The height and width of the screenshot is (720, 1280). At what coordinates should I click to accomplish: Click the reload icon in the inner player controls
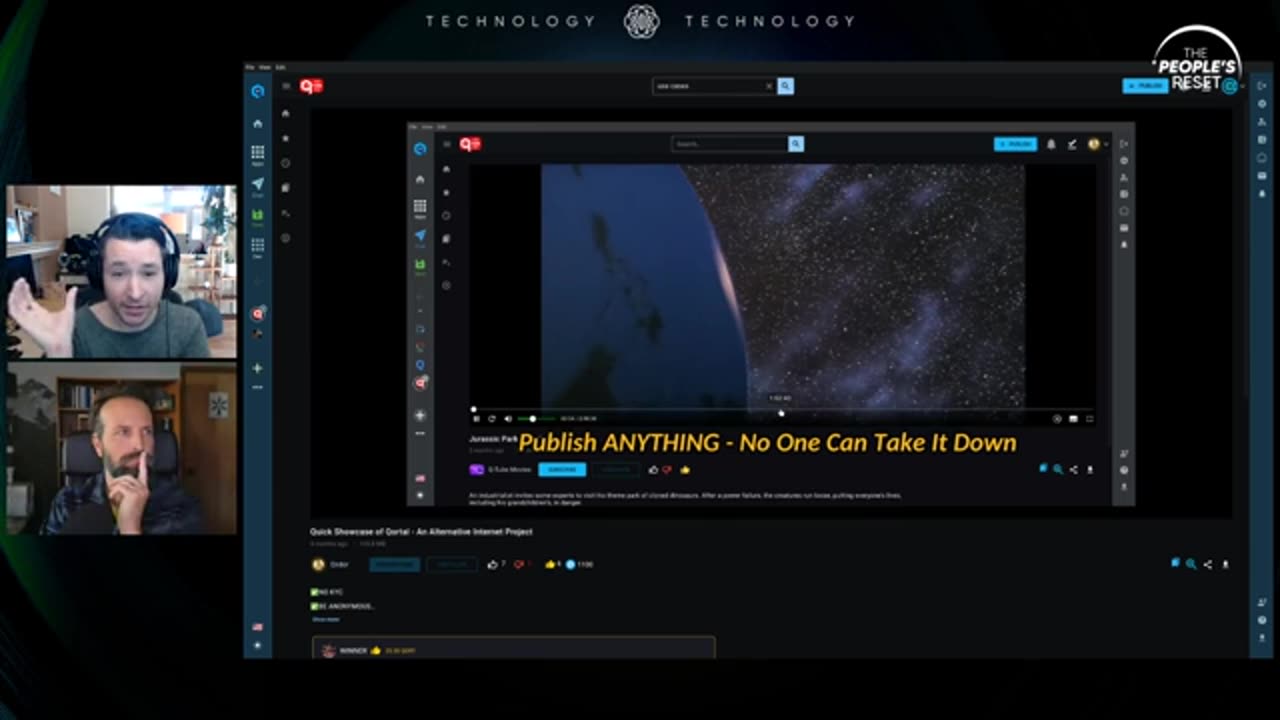(x=492, y=419)
